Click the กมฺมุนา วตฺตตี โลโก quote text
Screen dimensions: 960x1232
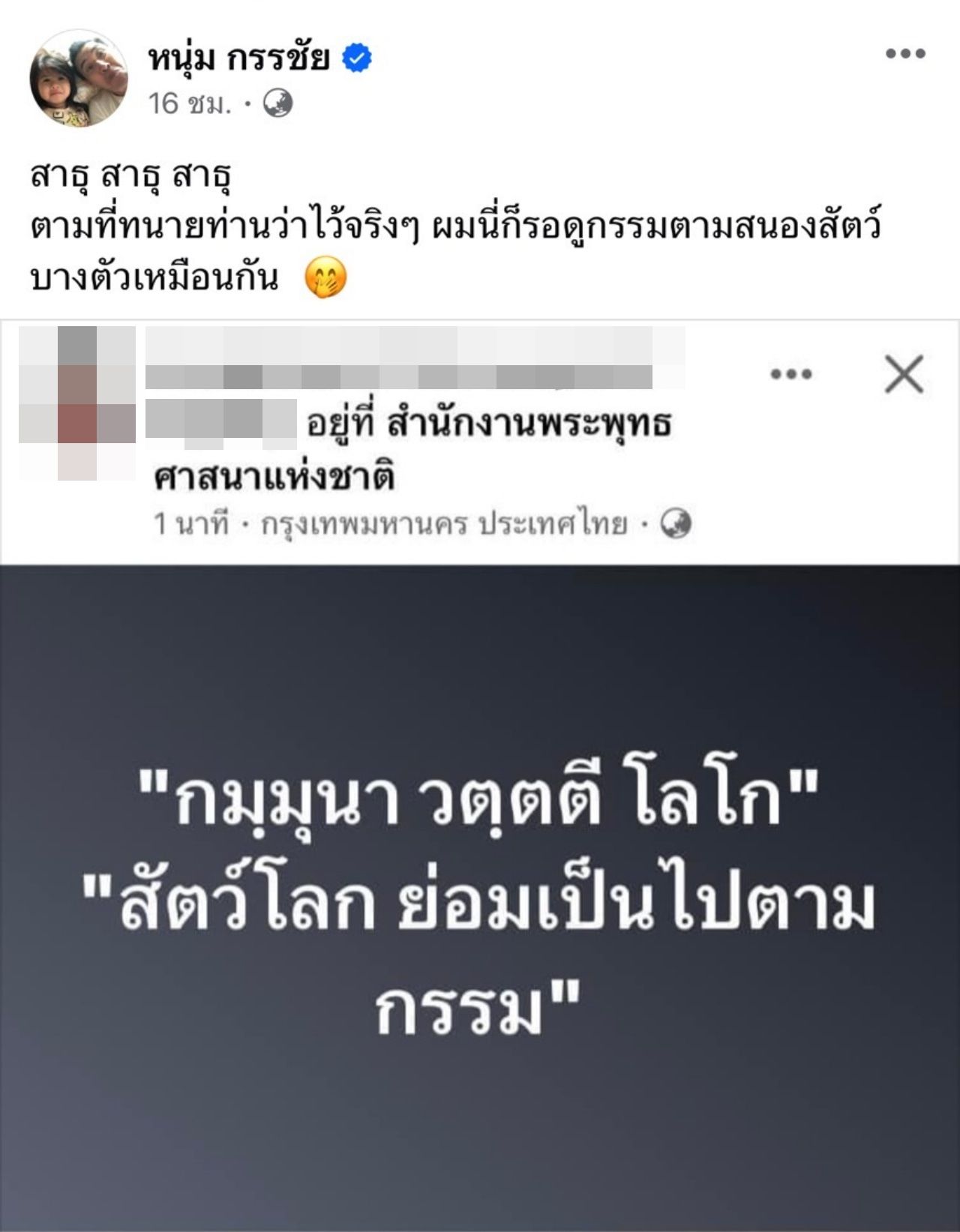click(x=480, y=799)
